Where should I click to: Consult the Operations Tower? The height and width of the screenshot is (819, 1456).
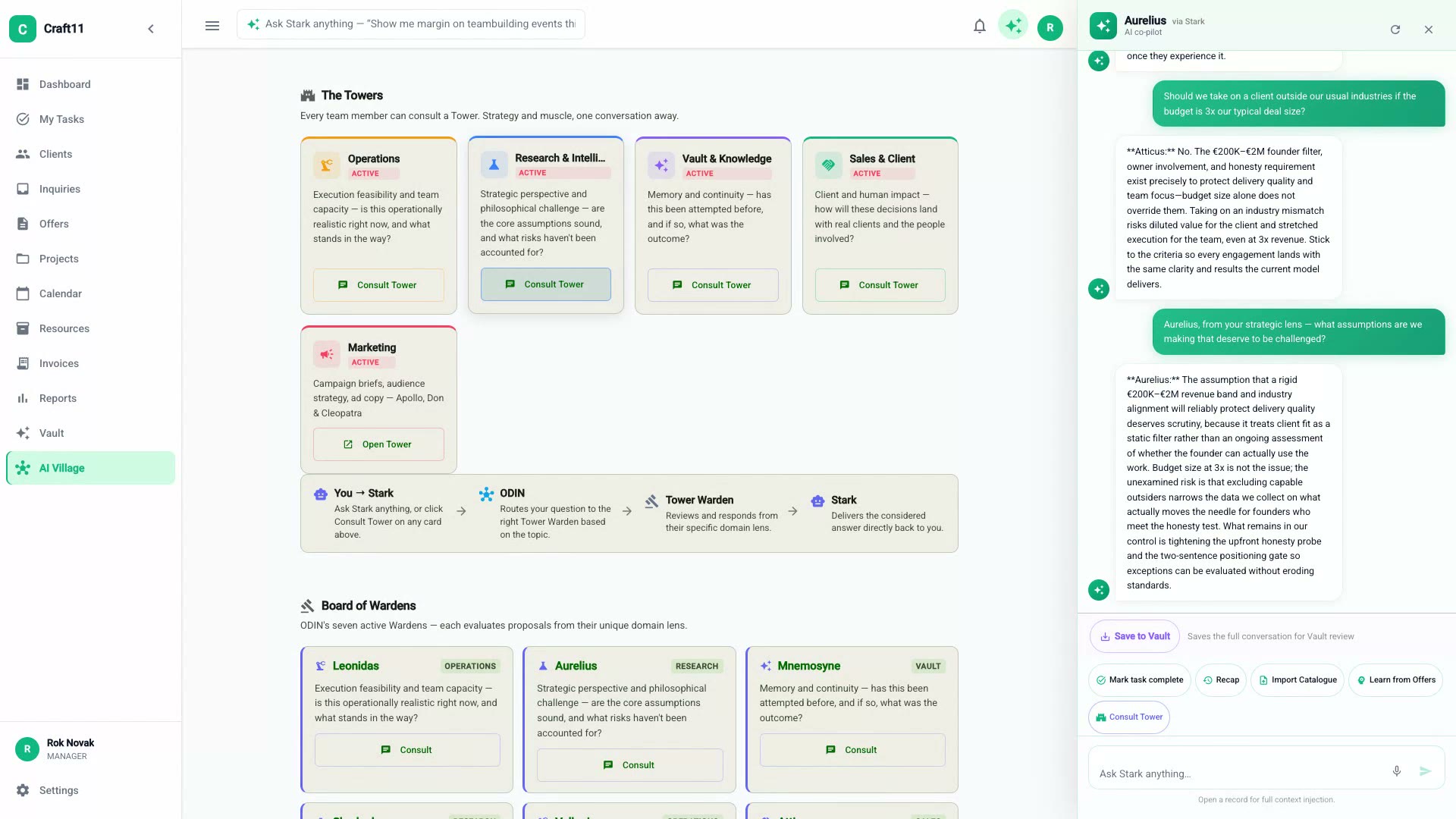378,285
